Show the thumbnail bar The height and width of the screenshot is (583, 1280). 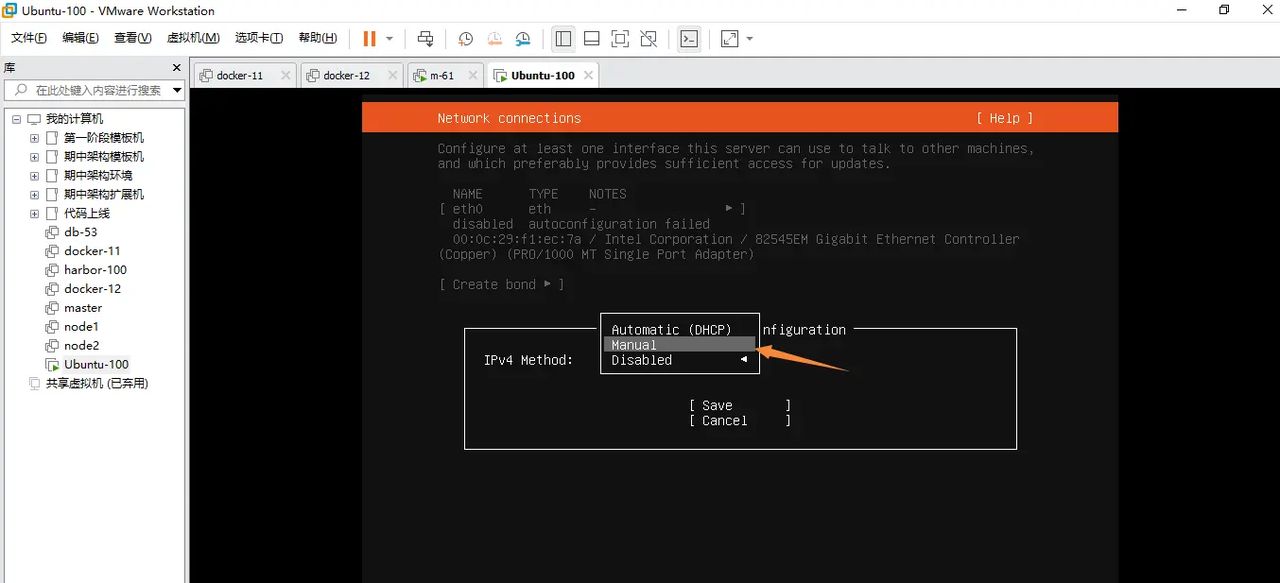coord(591,38)
